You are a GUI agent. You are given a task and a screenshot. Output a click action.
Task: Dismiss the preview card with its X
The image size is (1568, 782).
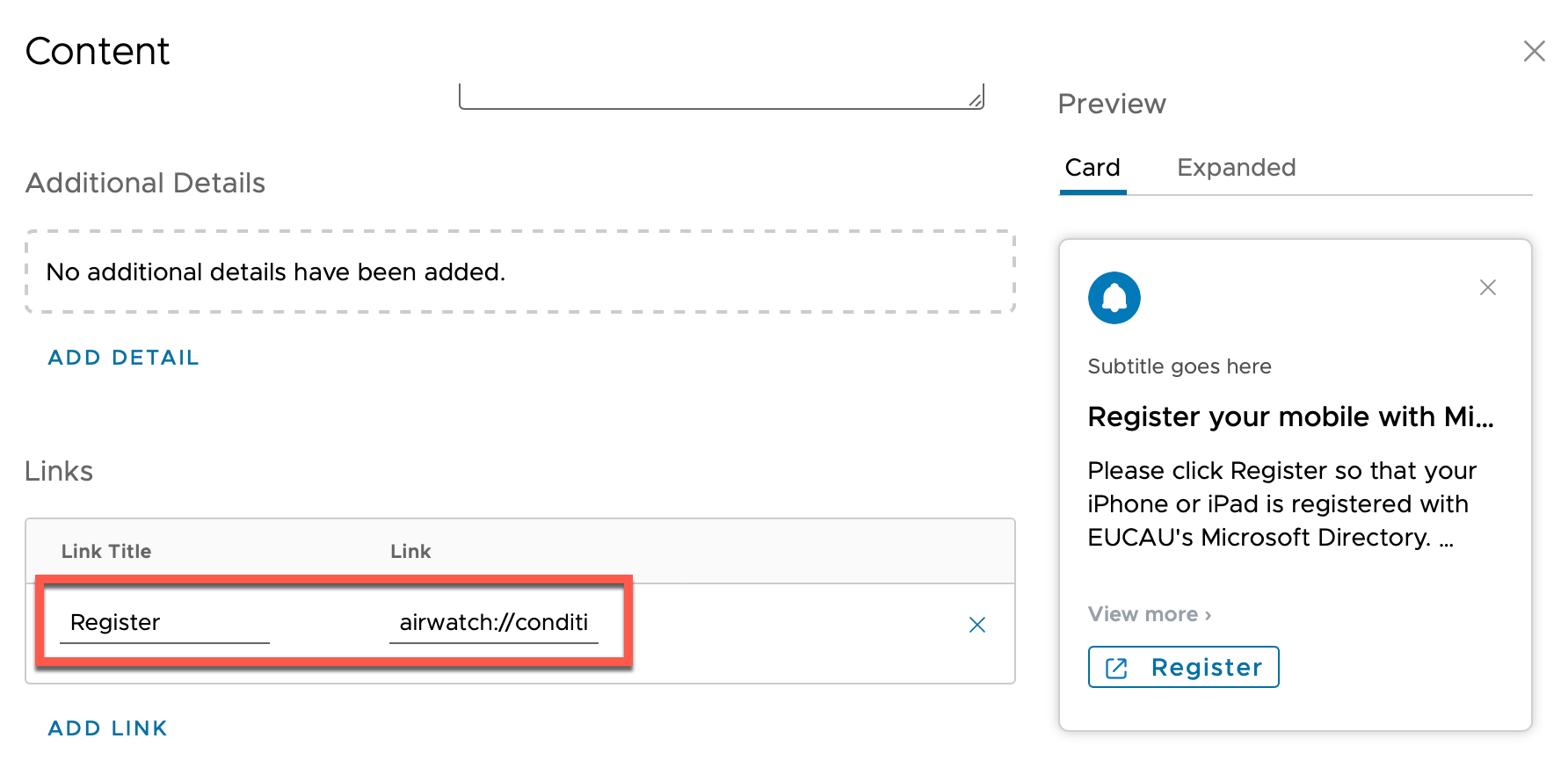click(1487, 287)
